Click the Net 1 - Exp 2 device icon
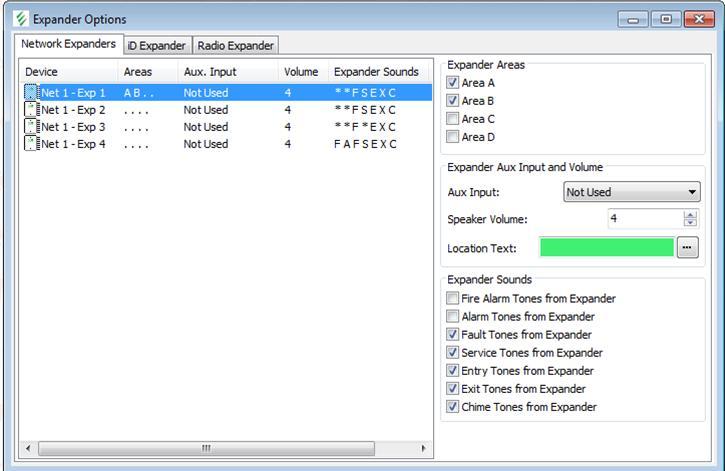The image size is (725, 471). [30, 110]
